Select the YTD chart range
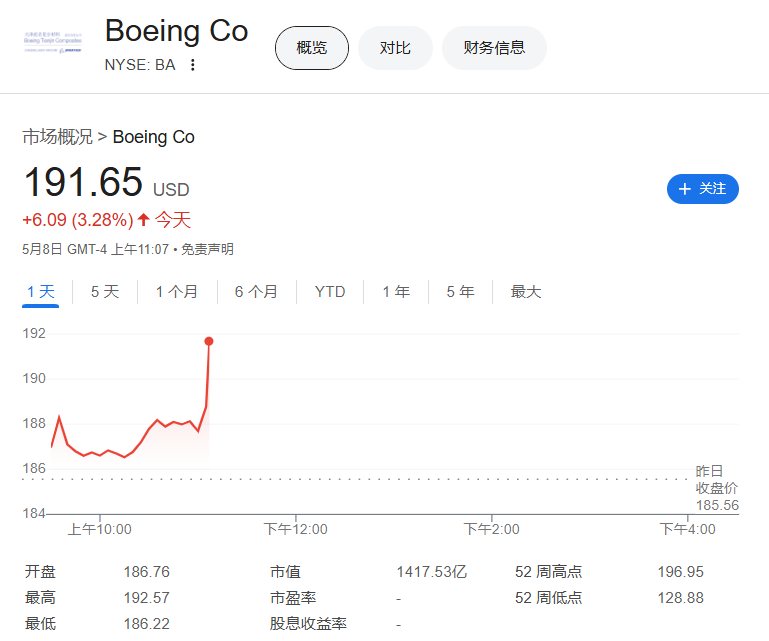The height and width of the screenshot is (641, 769). tap(330, 292)
